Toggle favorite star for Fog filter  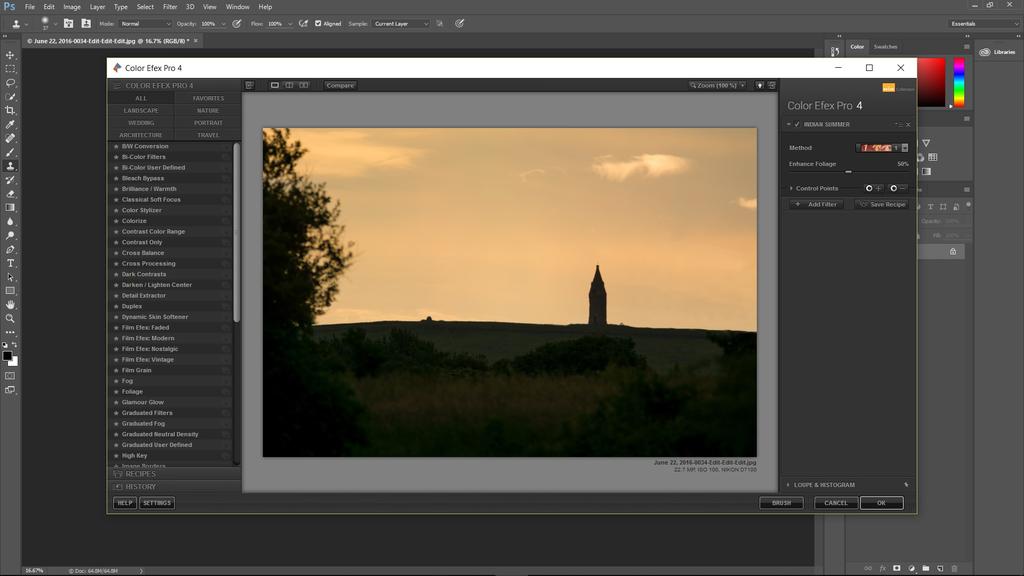tap(115, 381)
